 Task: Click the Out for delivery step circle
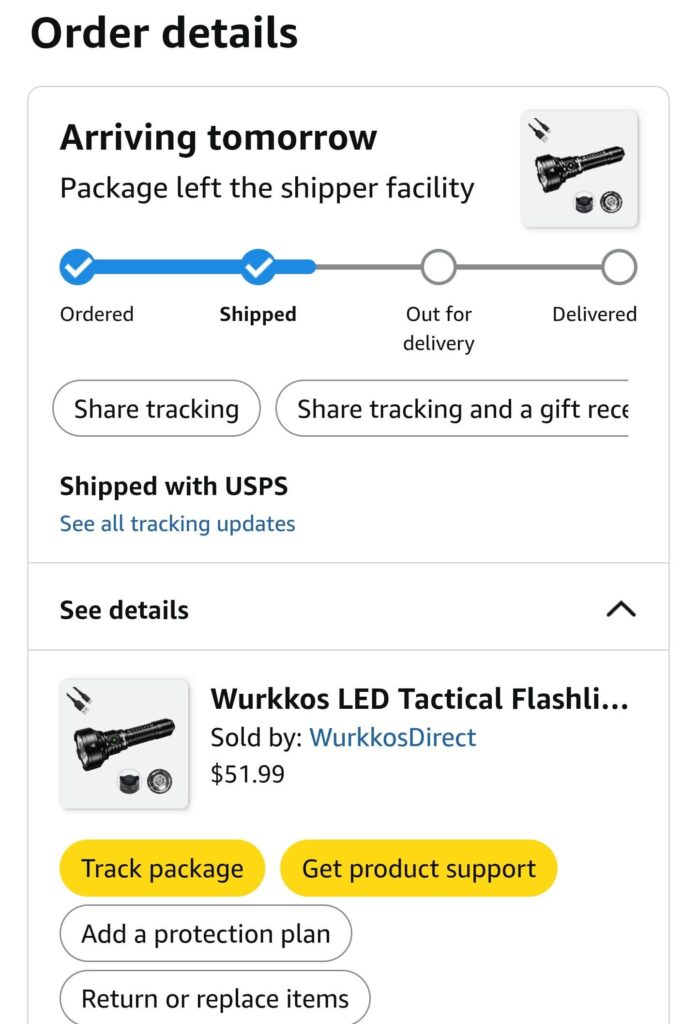point(438,267)
